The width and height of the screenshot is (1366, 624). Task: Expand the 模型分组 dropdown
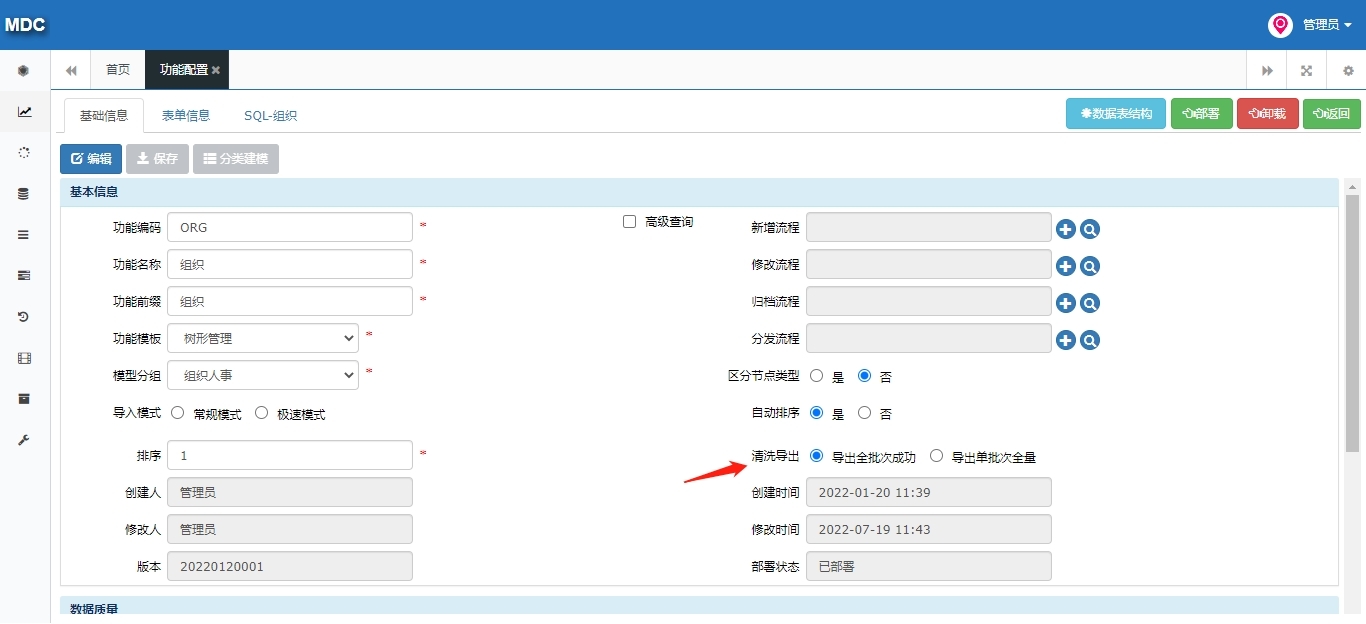click(263, 375)
